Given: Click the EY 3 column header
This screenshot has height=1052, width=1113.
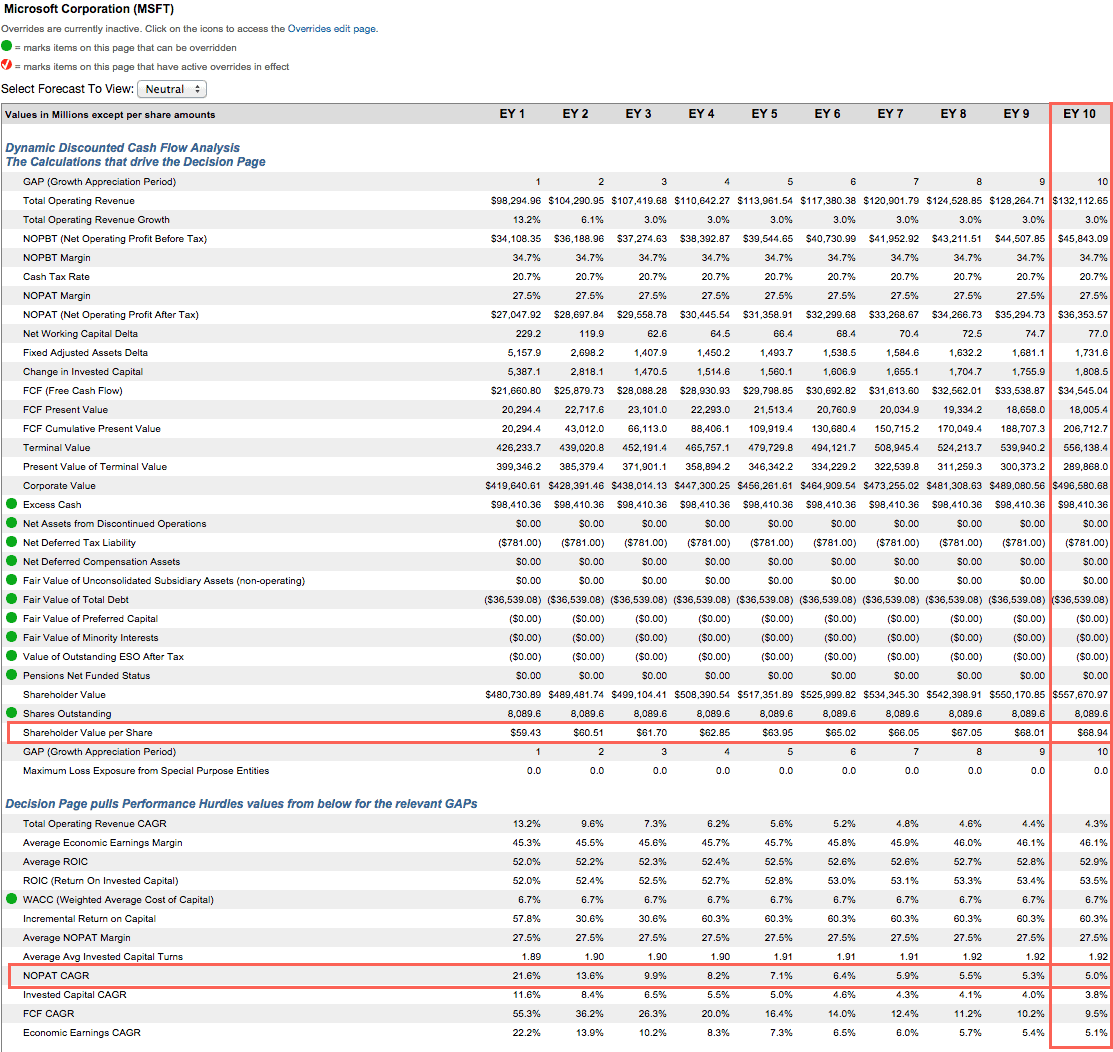Looking at the screenshot, I should [638, 114].
